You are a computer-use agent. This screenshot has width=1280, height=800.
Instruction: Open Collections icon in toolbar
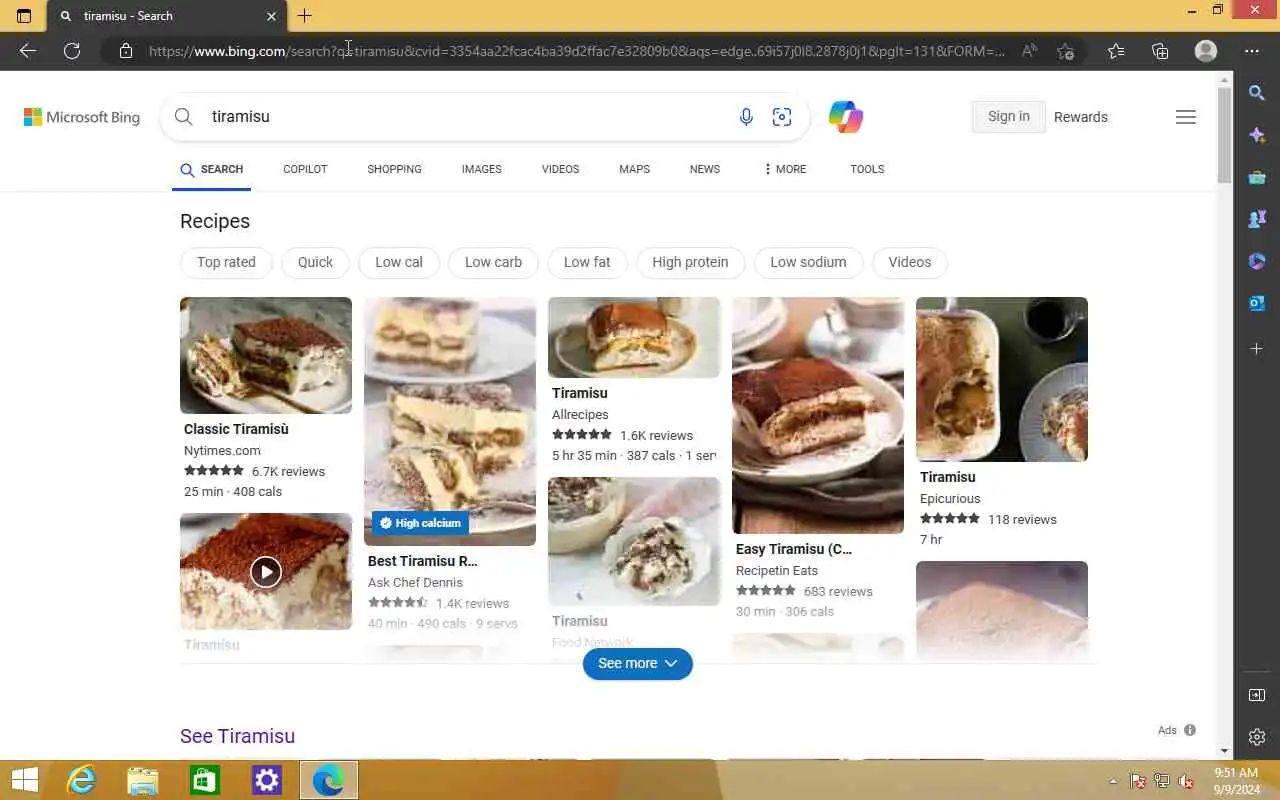coord(1160,51)
